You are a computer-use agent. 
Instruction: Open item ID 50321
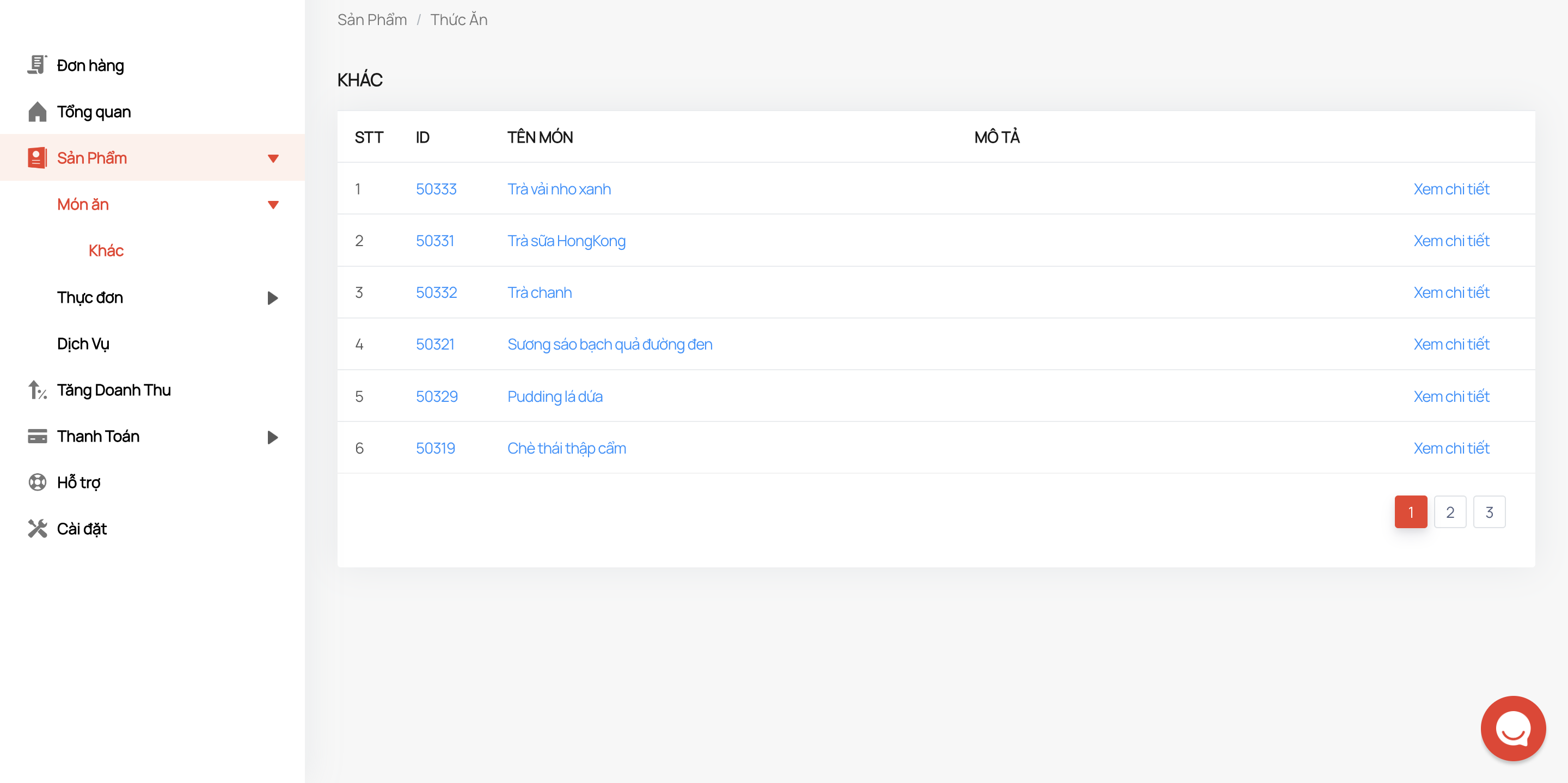(x=434, y=344)
